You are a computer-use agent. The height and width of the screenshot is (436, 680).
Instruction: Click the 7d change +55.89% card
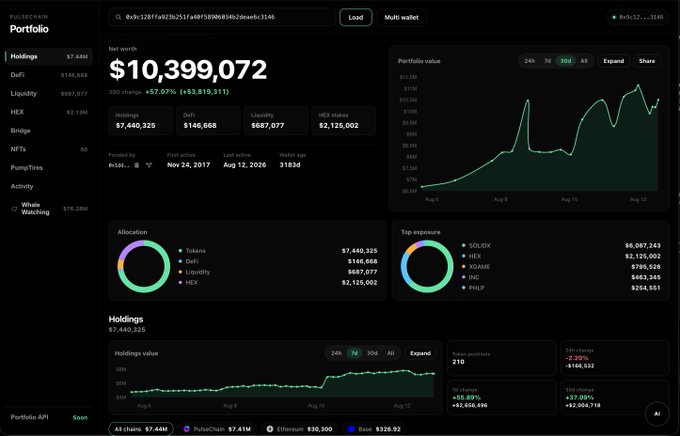point(501,397)
